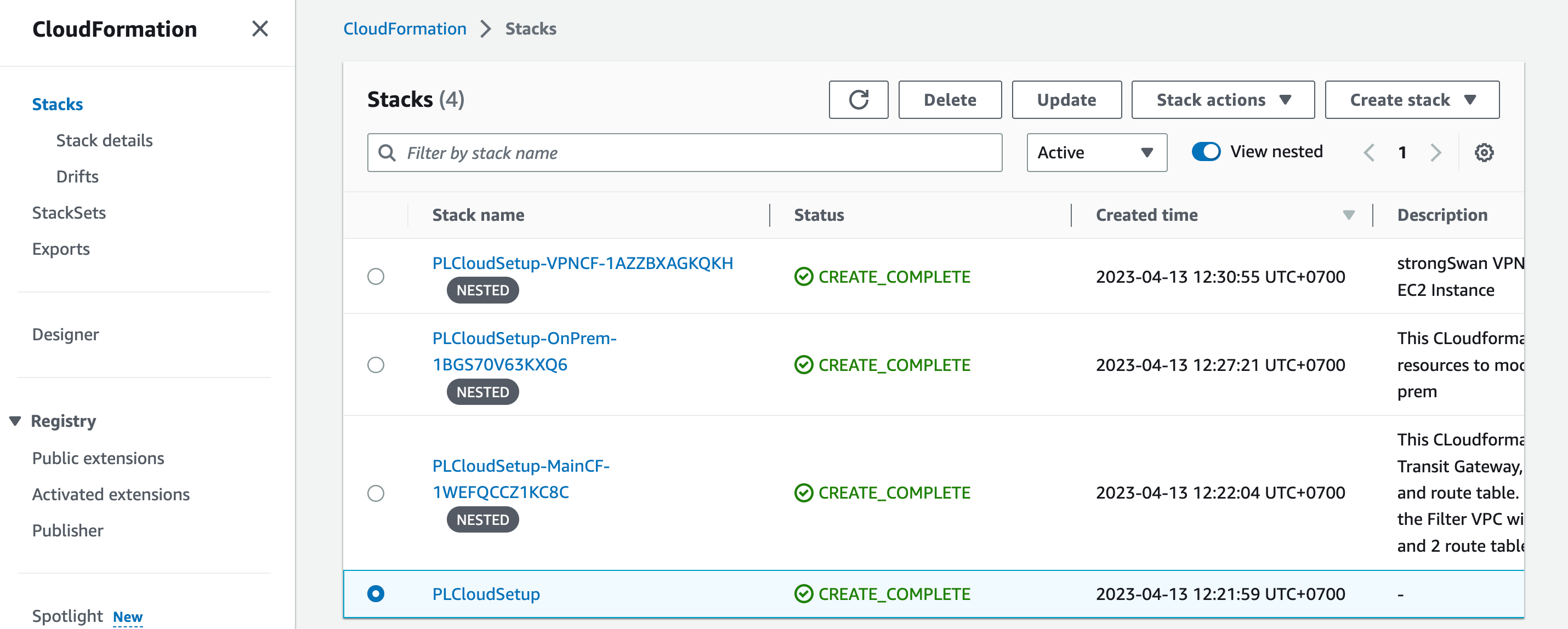Select the PLCloudSetup-VPNCF stack radio button

coord(376,277)
